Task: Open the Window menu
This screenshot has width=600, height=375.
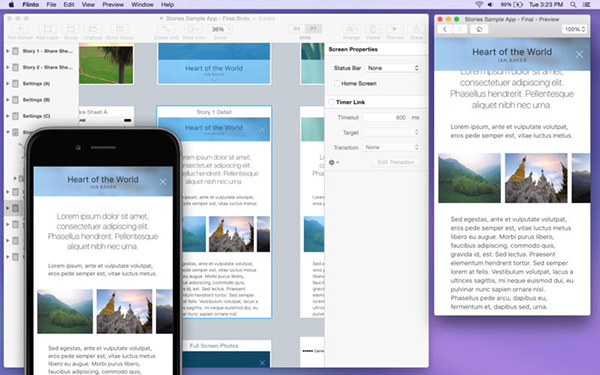Action: (142, 5)
